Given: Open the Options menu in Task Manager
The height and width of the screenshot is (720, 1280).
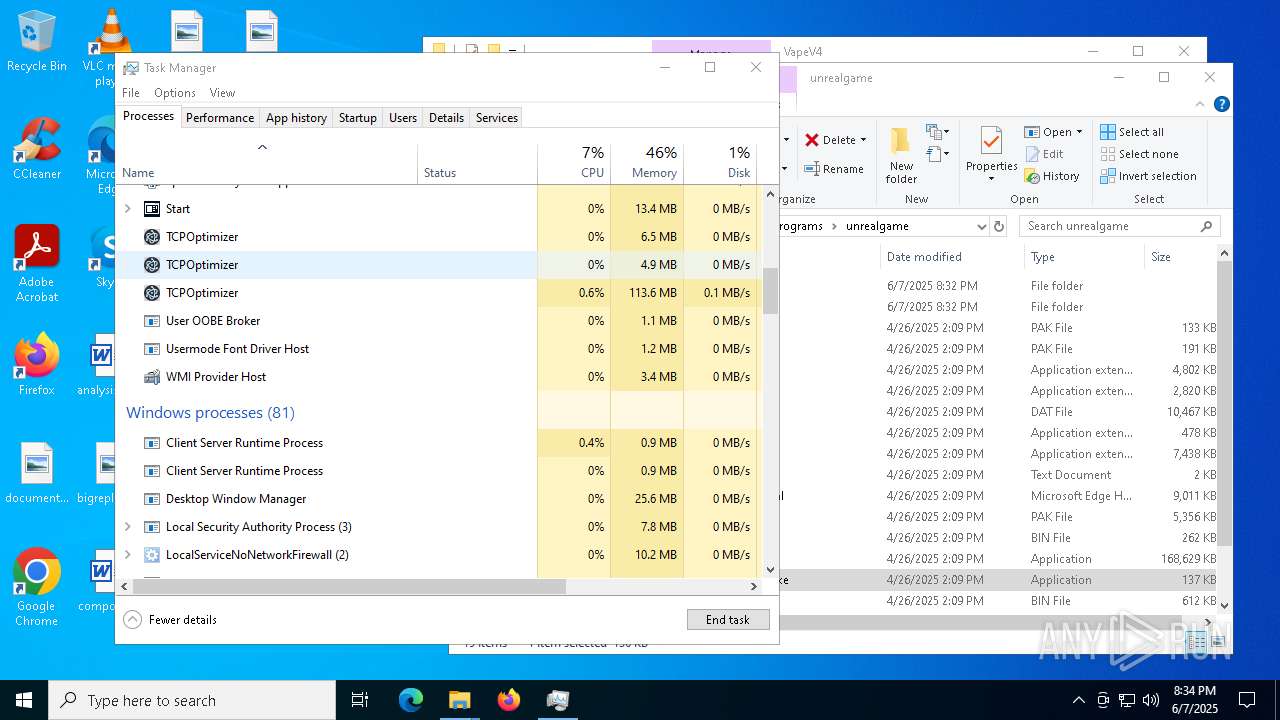Looking at the screenshot, I should 175,93.
